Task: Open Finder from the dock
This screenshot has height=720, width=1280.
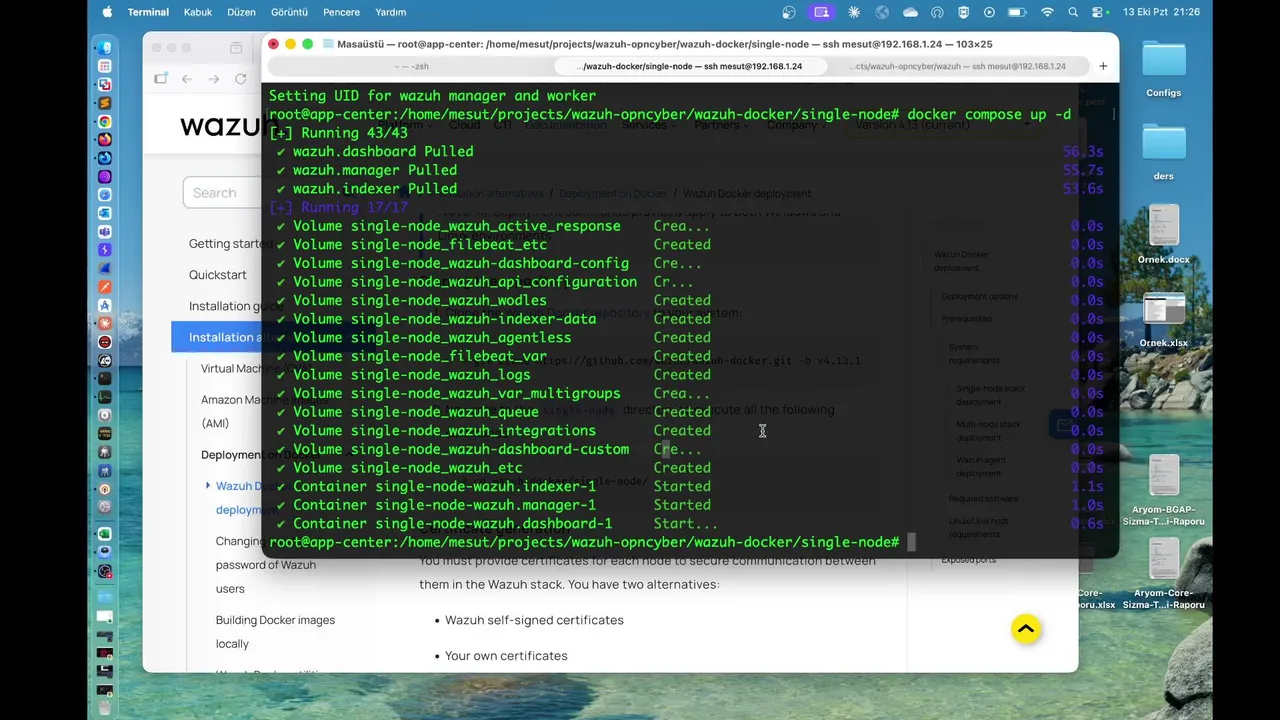Action: (105, 47)
